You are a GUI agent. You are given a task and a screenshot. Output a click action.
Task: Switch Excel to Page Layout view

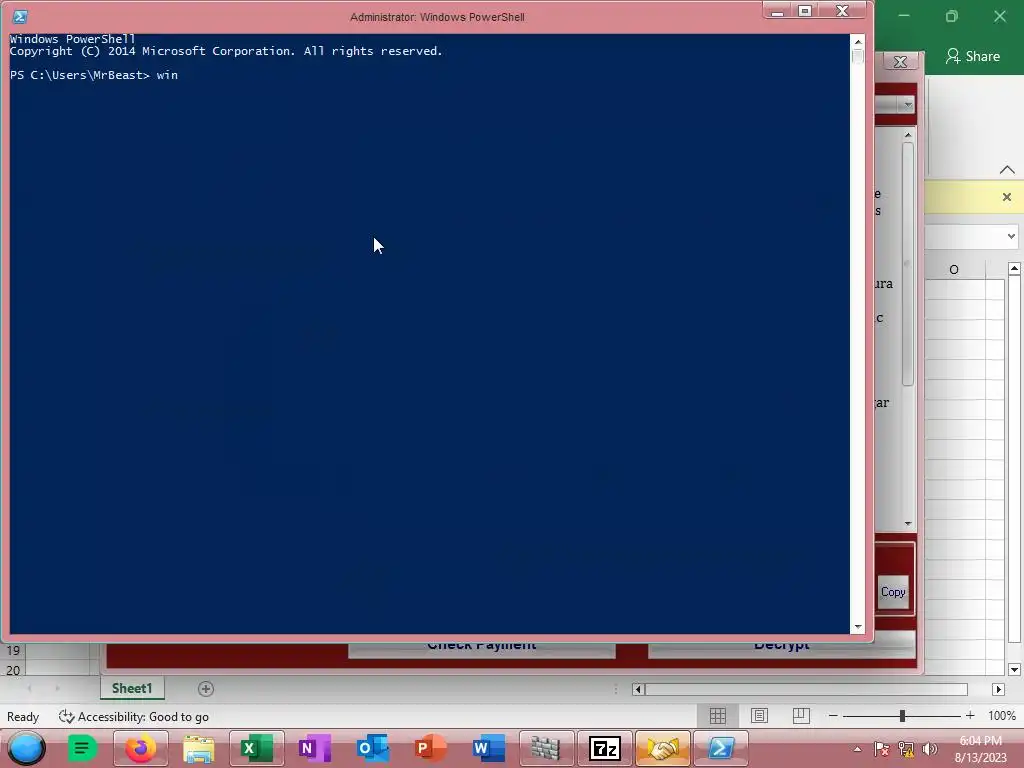759,716
